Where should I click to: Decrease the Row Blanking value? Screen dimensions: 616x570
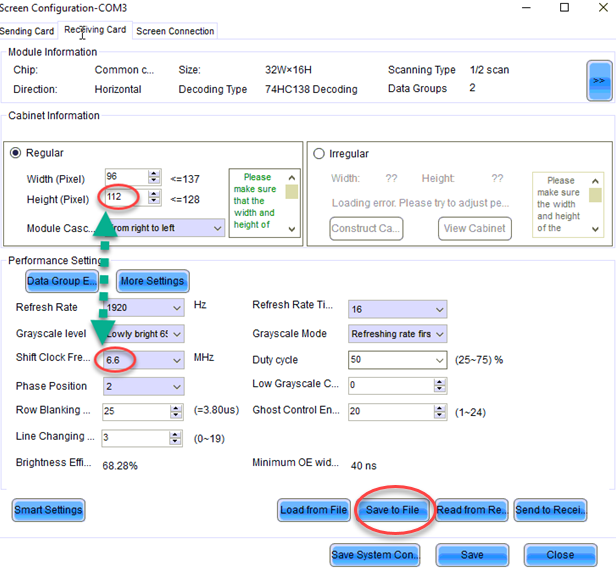(x=176, y=416)
